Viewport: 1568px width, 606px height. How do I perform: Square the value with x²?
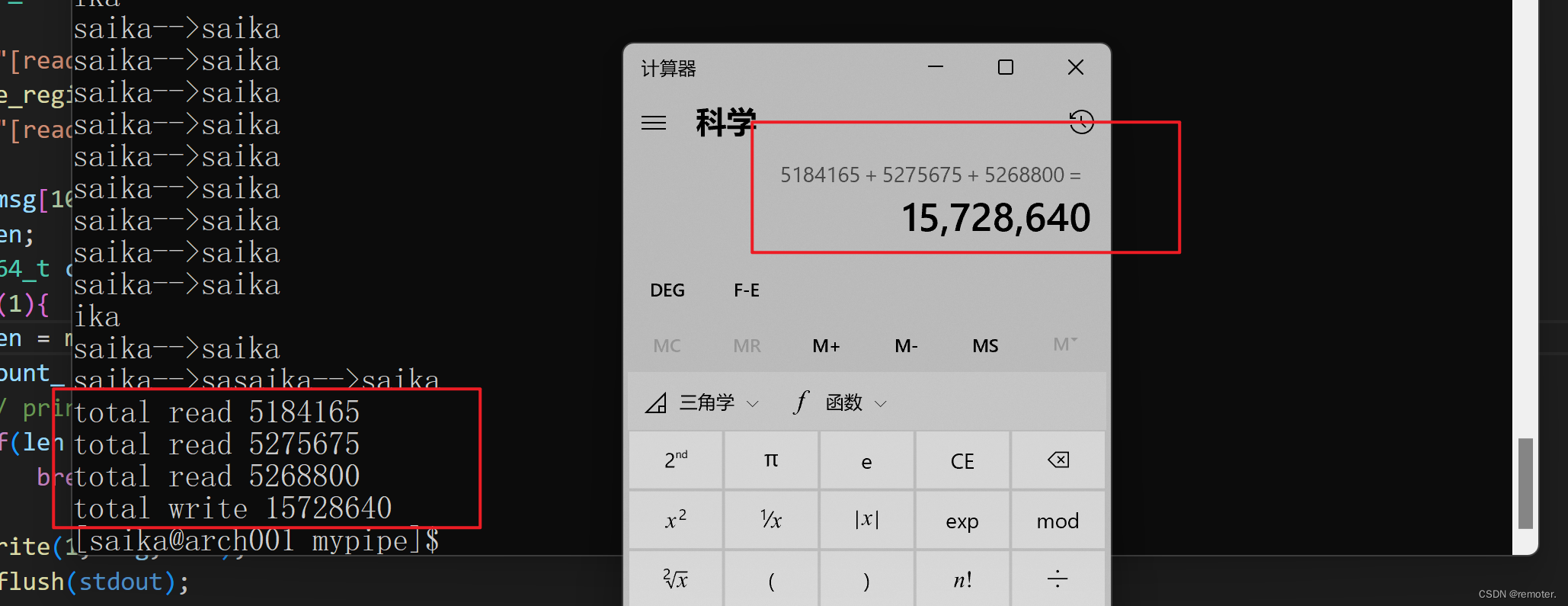pyautogui.click(x=676, y=520)
